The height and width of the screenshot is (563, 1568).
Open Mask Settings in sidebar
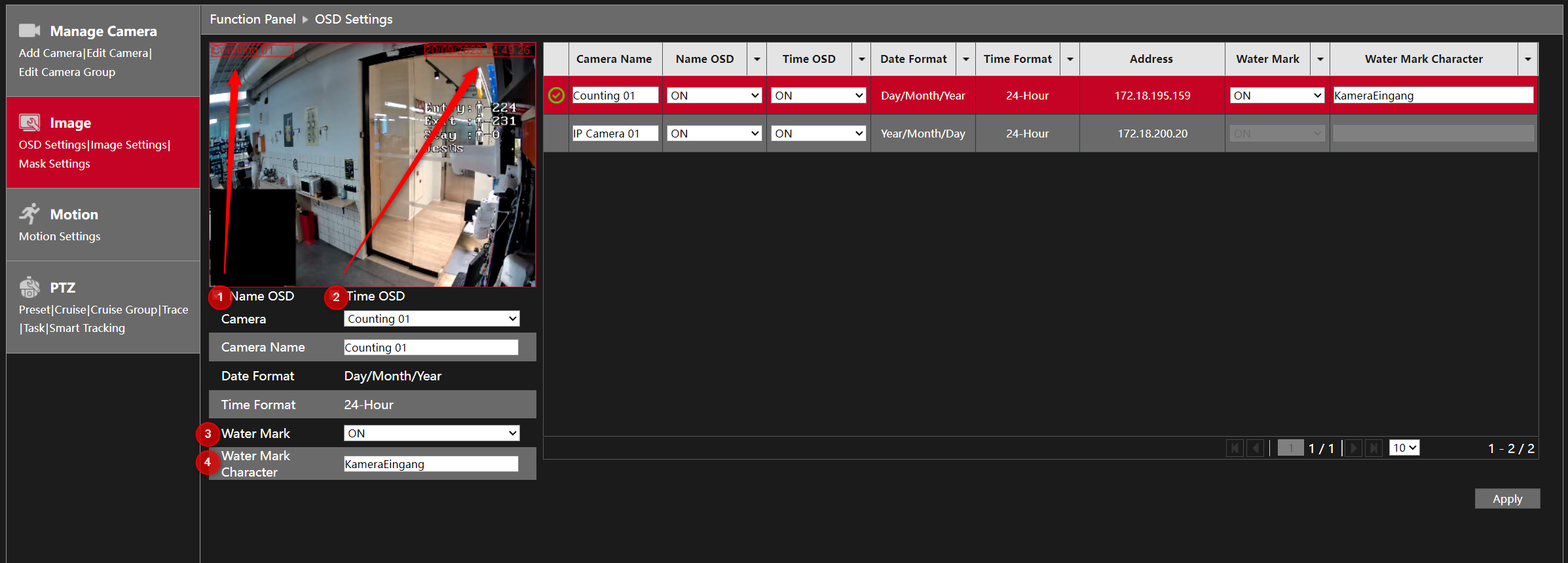(x=54, y=164)
